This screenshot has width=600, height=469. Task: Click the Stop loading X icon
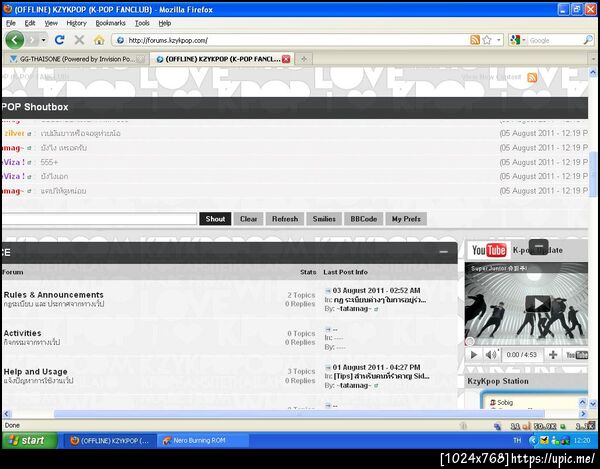click(79, 40)
